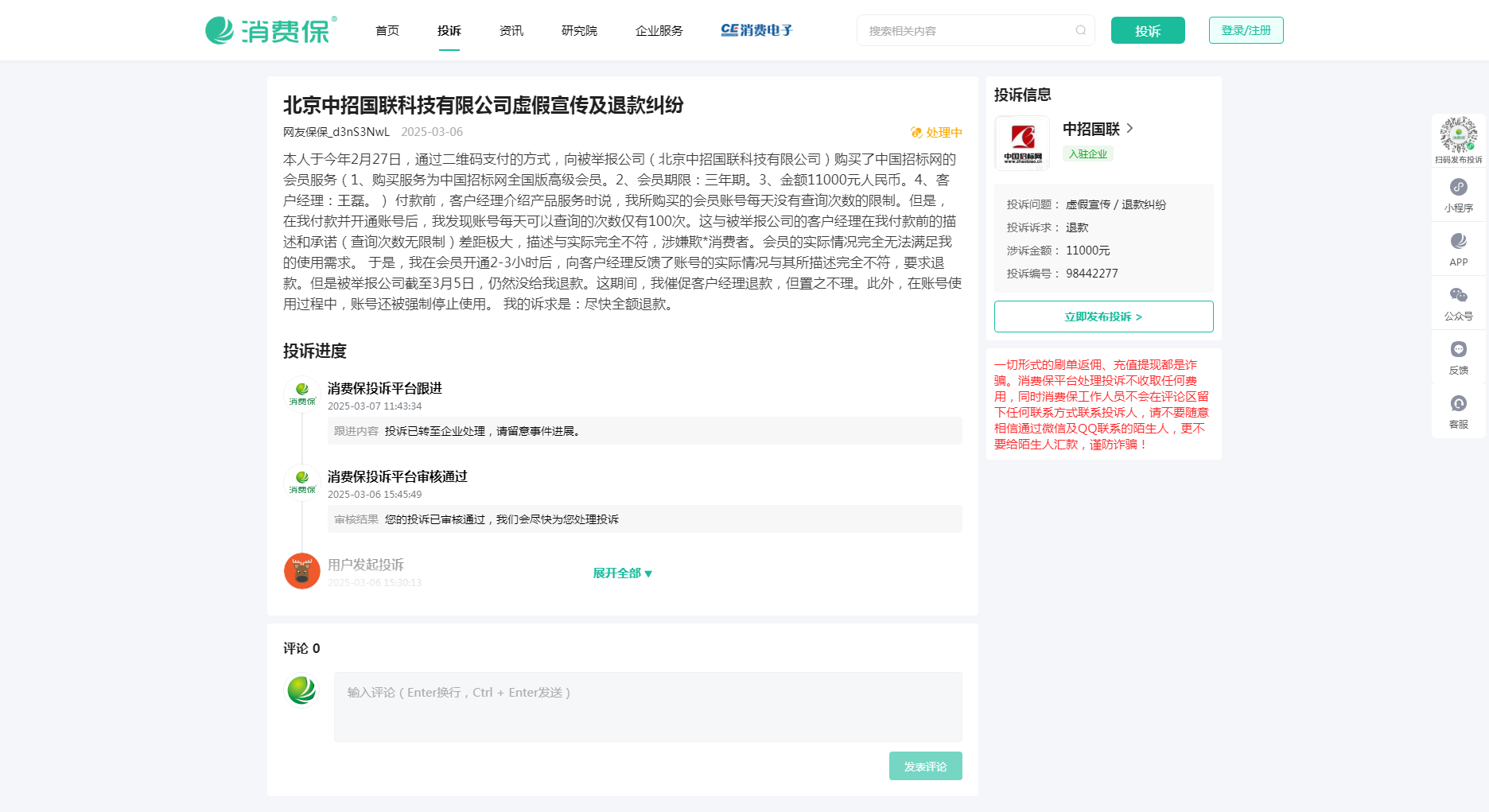Viewport: 1489px width, 812px height.
Task: Open 企业服务 in the top menu
Action: click(x=659, y=31)
